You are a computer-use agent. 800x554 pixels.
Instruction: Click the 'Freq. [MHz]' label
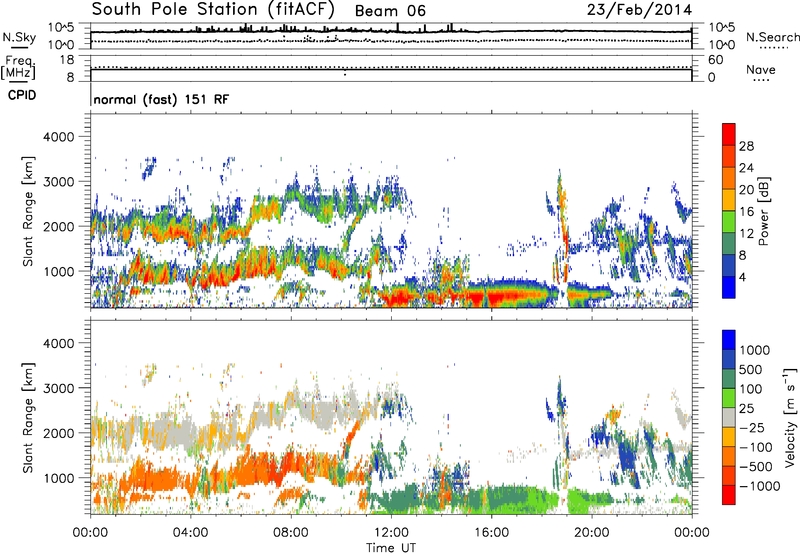[x=18, y=67]
